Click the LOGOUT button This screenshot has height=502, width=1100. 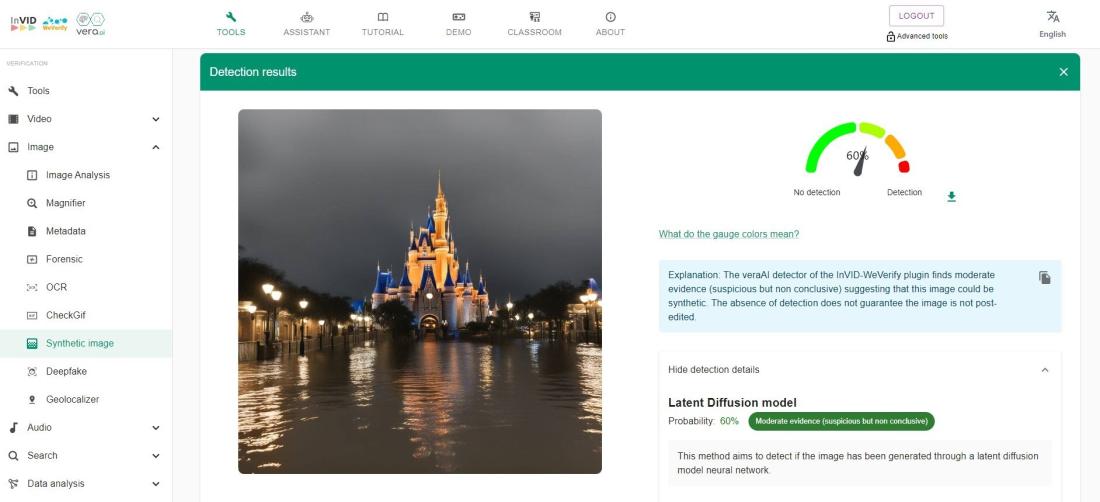pyautogui.click(x=916, y=15)
